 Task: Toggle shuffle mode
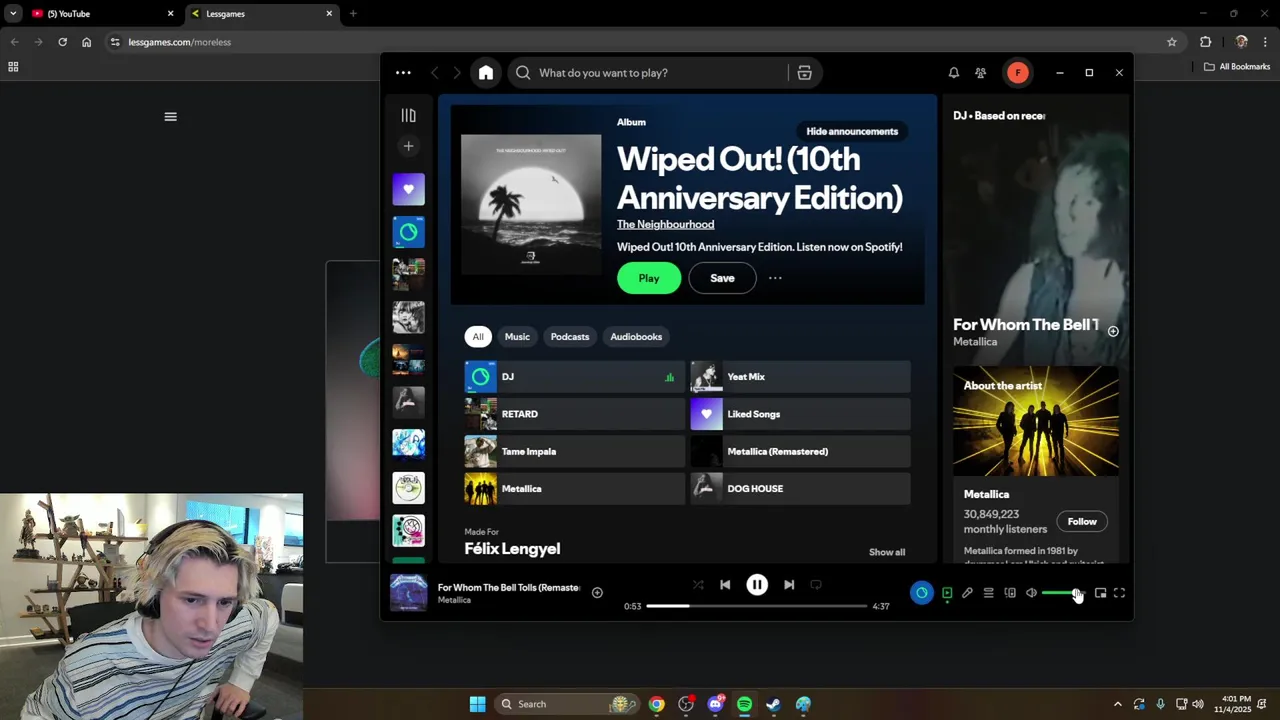tap(698, 585)
